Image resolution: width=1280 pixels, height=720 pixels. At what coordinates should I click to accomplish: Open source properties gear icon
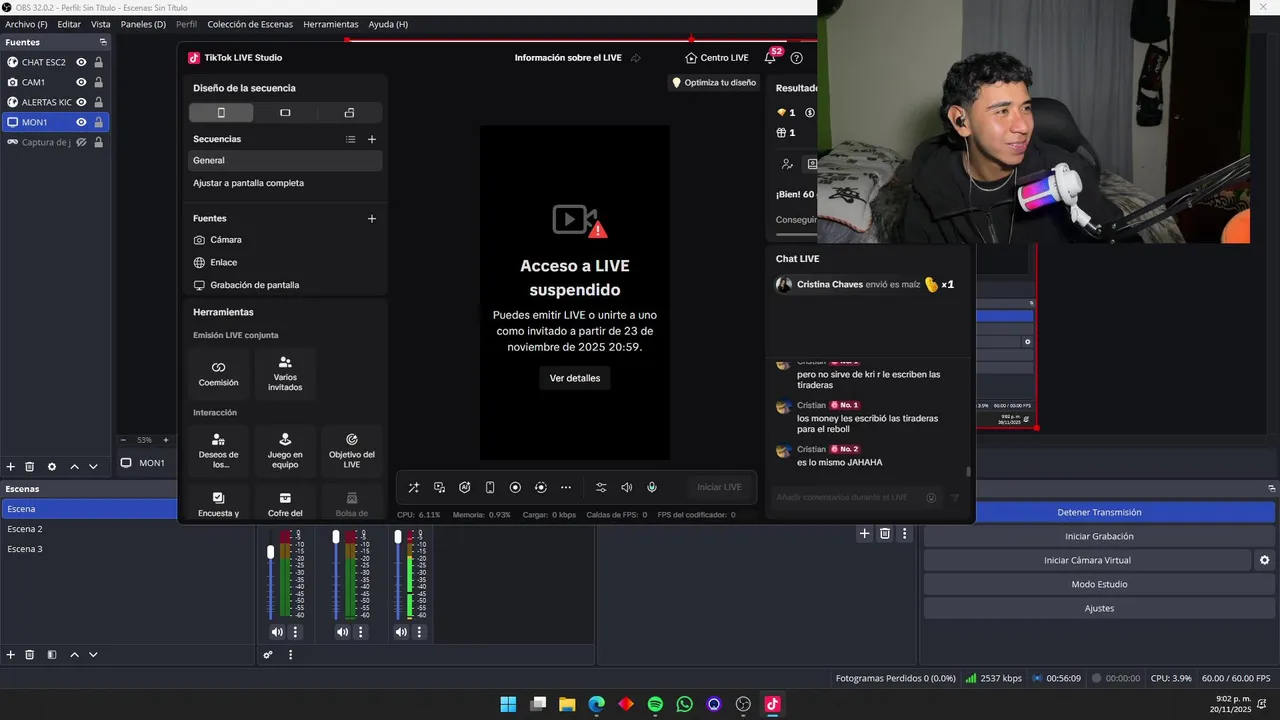(x=52, y=467)
